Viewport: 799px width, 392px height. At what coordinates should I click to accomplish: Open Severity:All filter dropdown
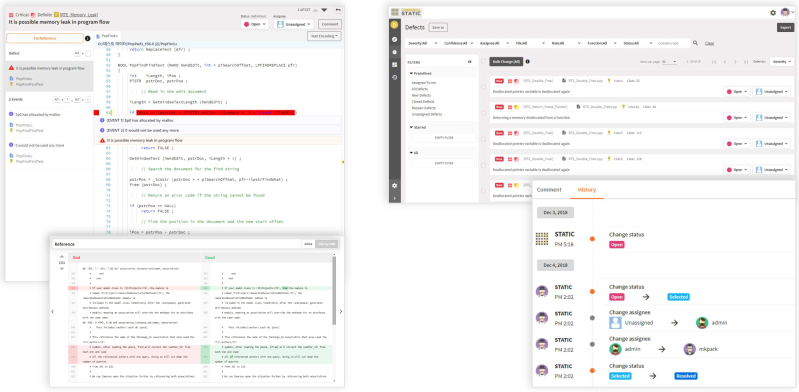point(422,43)
